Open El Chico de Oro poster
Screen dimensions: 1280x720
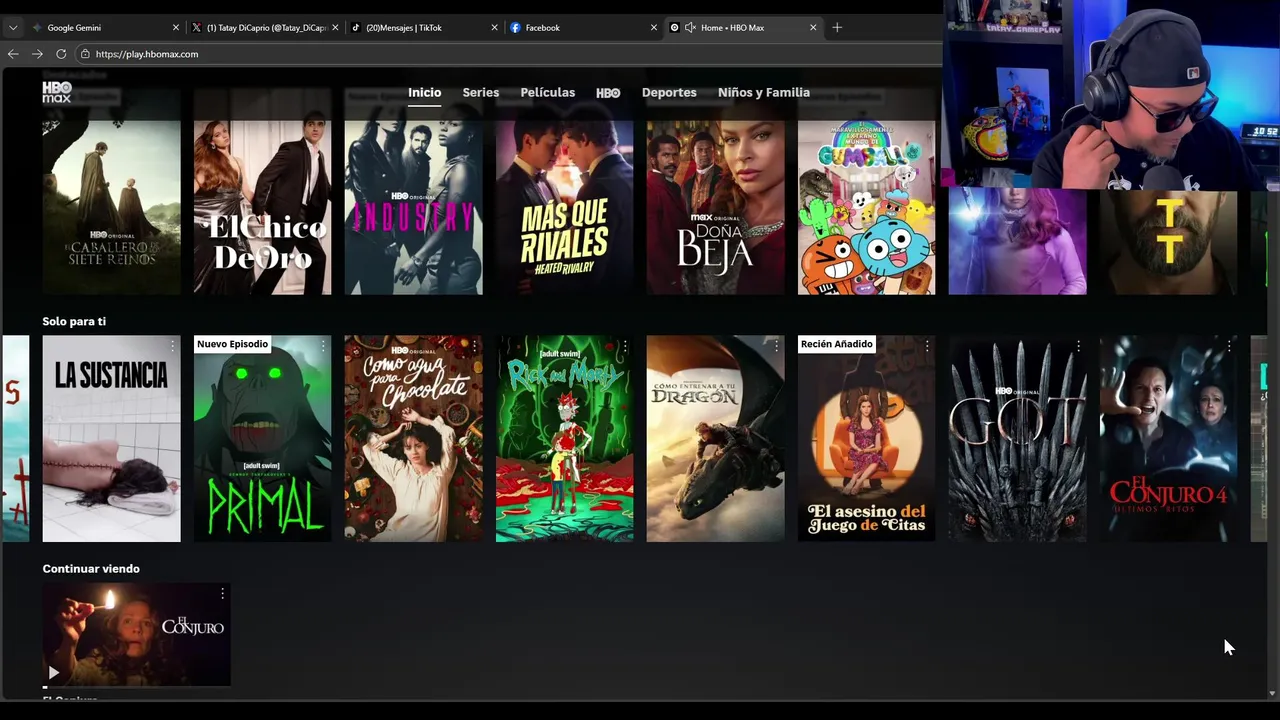tap(263, 191)
